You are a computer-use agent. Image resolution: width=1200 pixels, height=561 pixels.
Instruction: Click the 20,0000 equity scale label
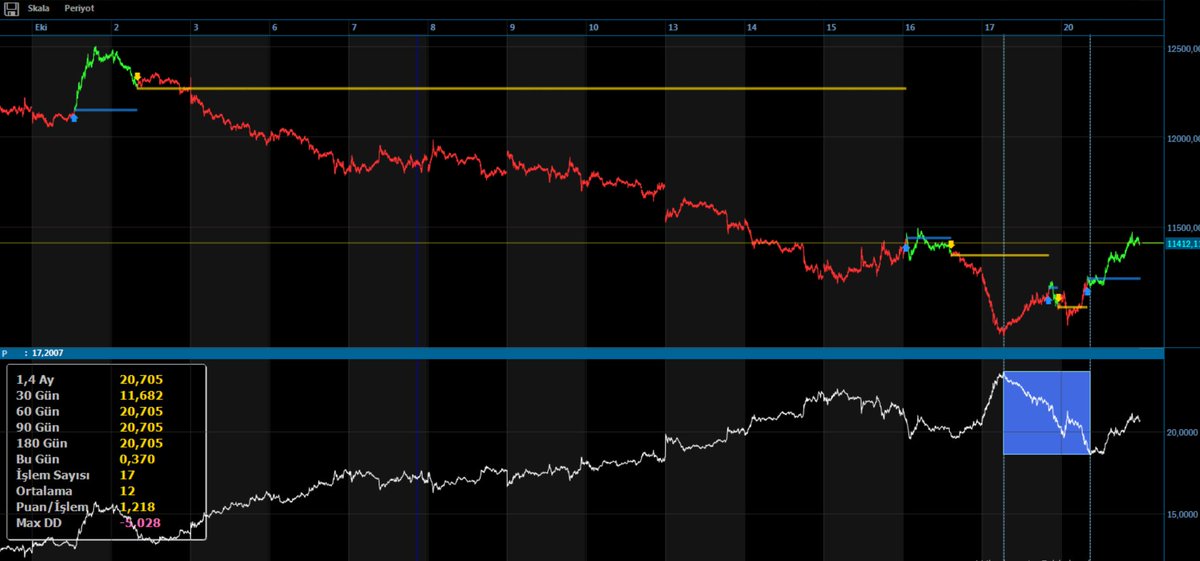[x=1181, y=433]
